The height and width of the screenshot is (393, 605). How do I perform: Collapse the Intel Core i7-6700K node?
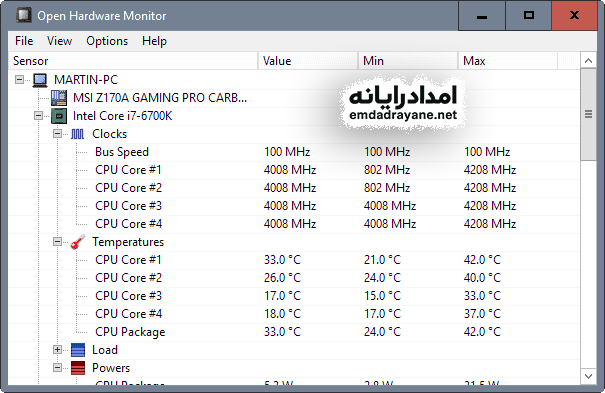[x=38, y=116]
